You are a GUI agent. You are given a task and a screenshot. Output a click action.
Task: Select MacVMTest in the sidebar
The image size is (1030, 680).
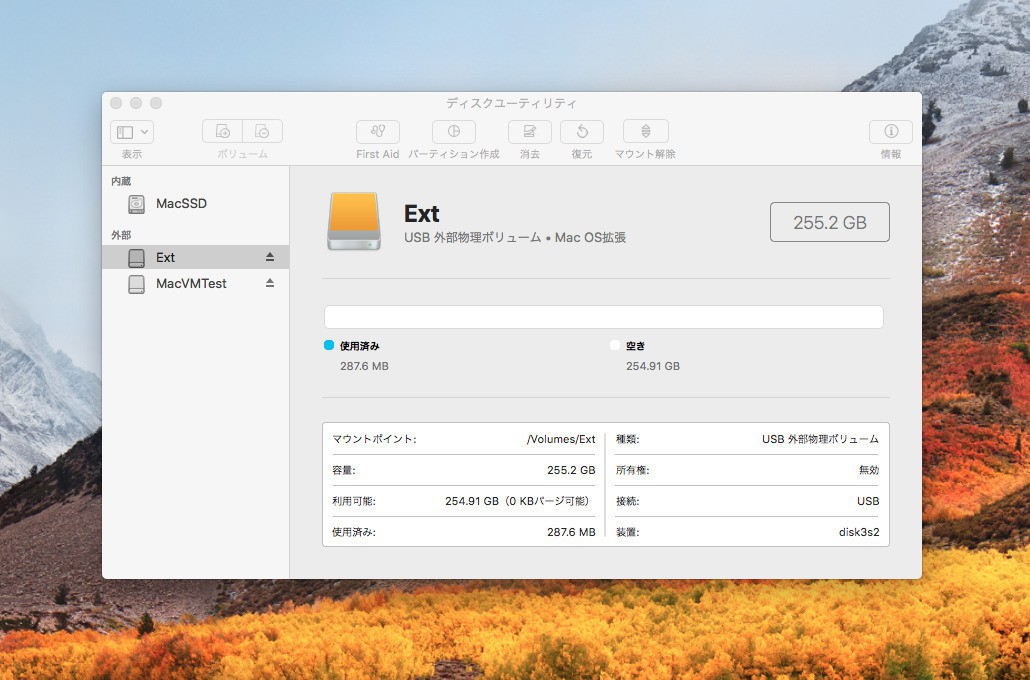[x=191, y=284]
